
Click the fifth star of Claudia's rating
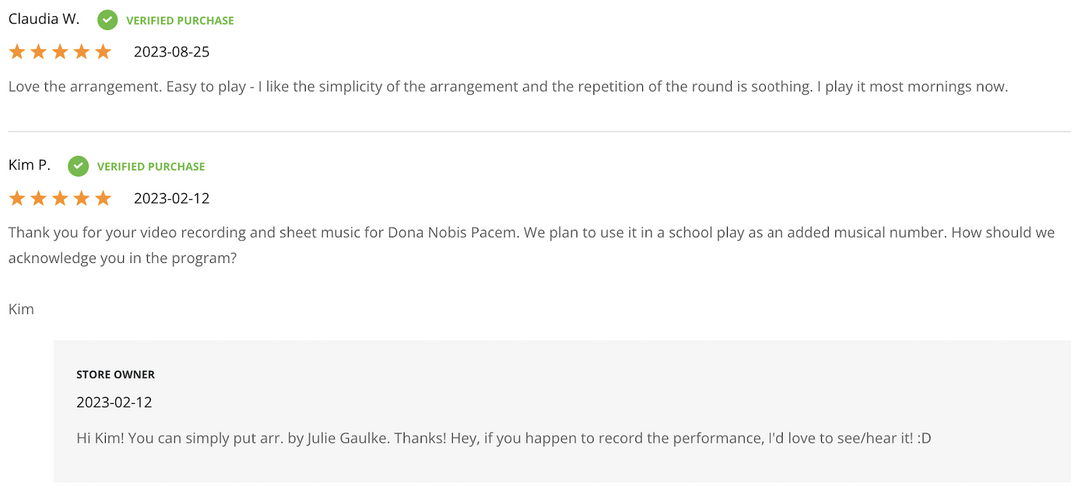(103, 52)
